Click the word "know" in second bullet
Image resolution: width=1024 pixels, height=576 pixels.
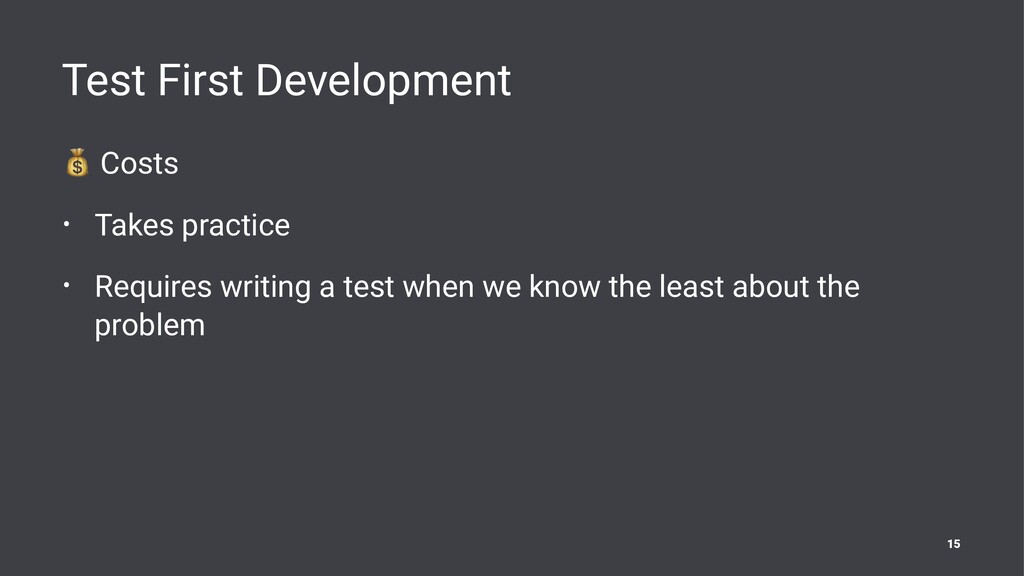tap(564, 287)
